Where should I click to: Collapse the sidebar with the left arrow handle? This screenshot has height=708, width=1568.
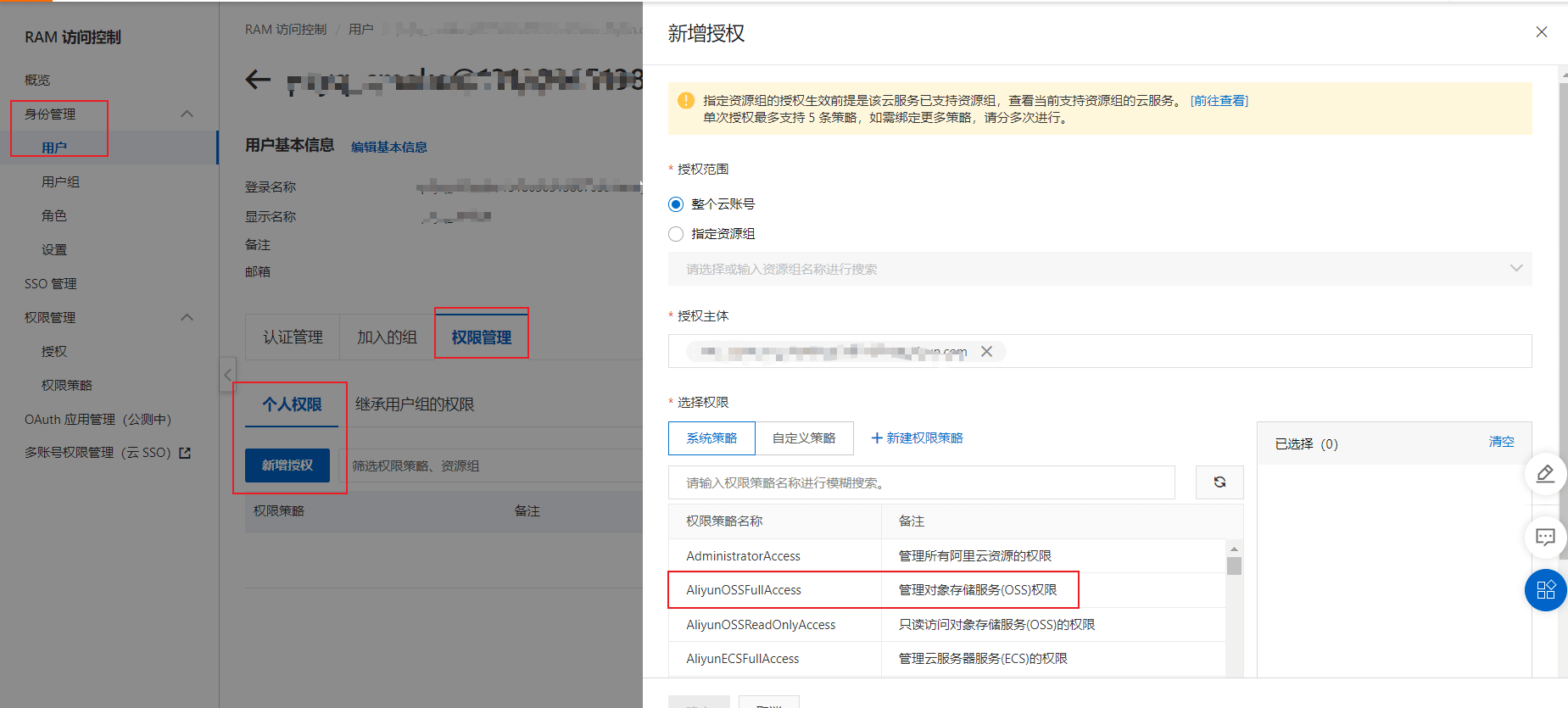pyautogui.click(x=227, y=374)
